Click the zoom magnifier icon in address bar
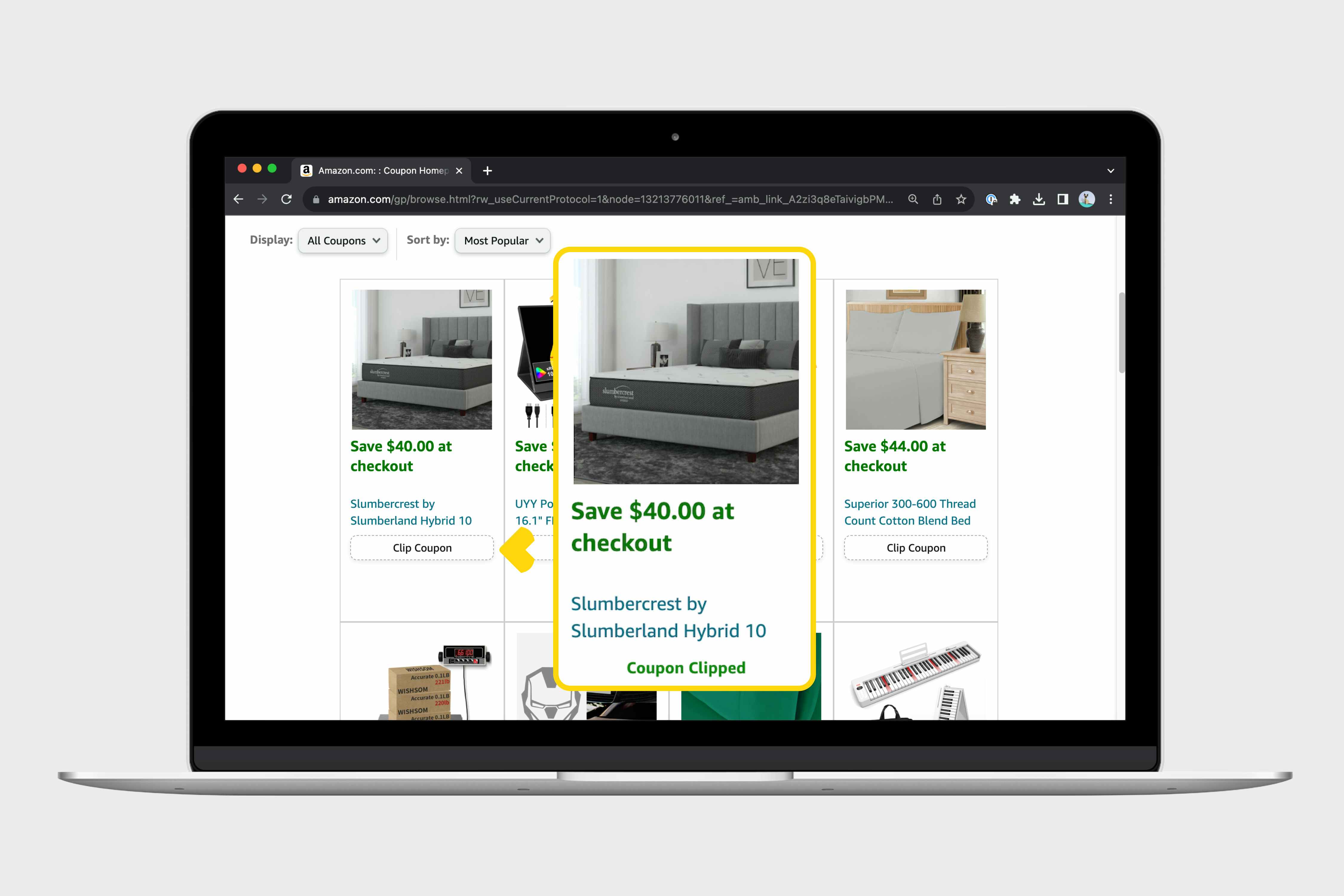The height and width of the screenshot is (896, 1344). click(913, 200)
